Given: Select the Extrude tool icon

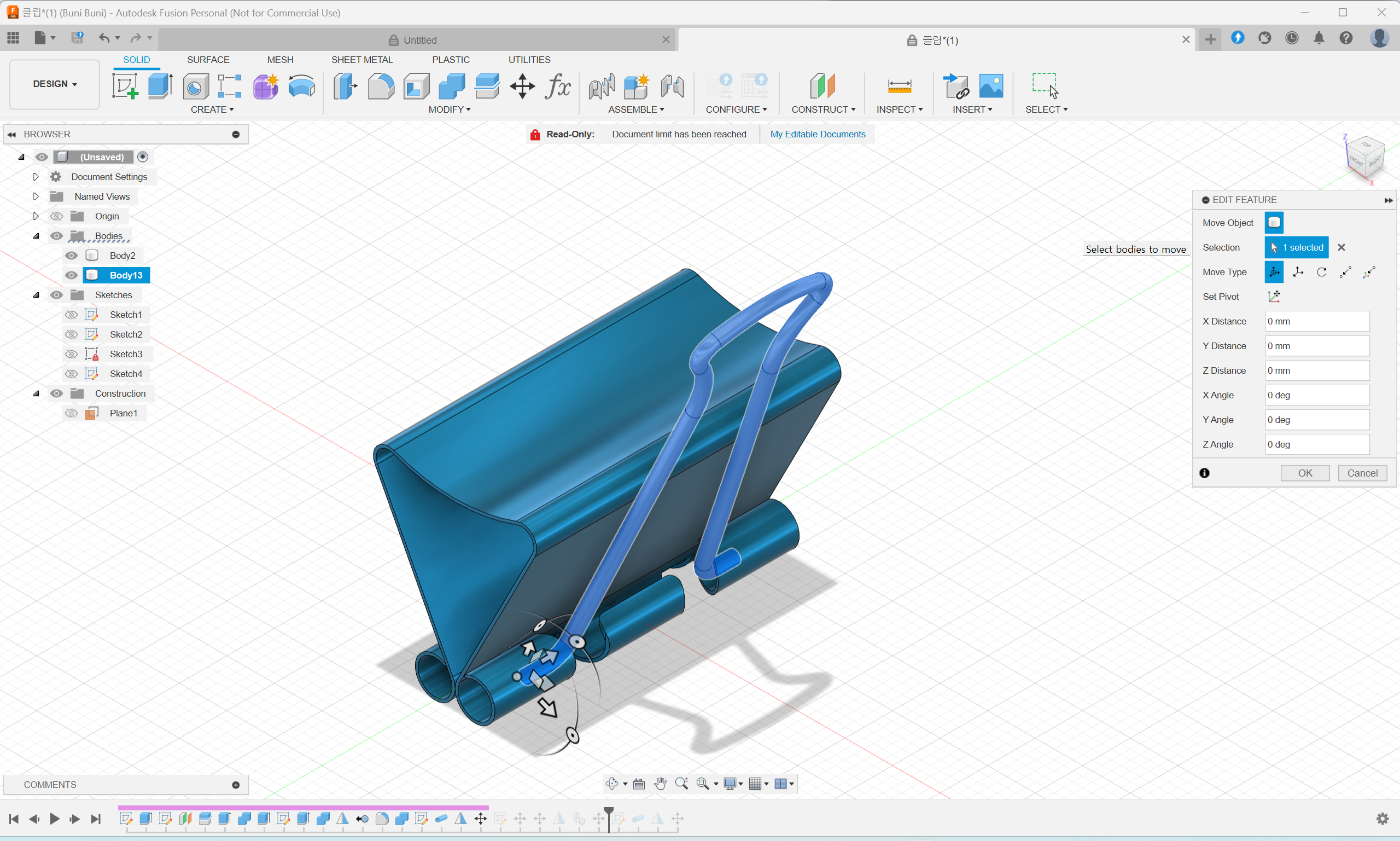Looking at the screenshot, I should click(160, 86).
